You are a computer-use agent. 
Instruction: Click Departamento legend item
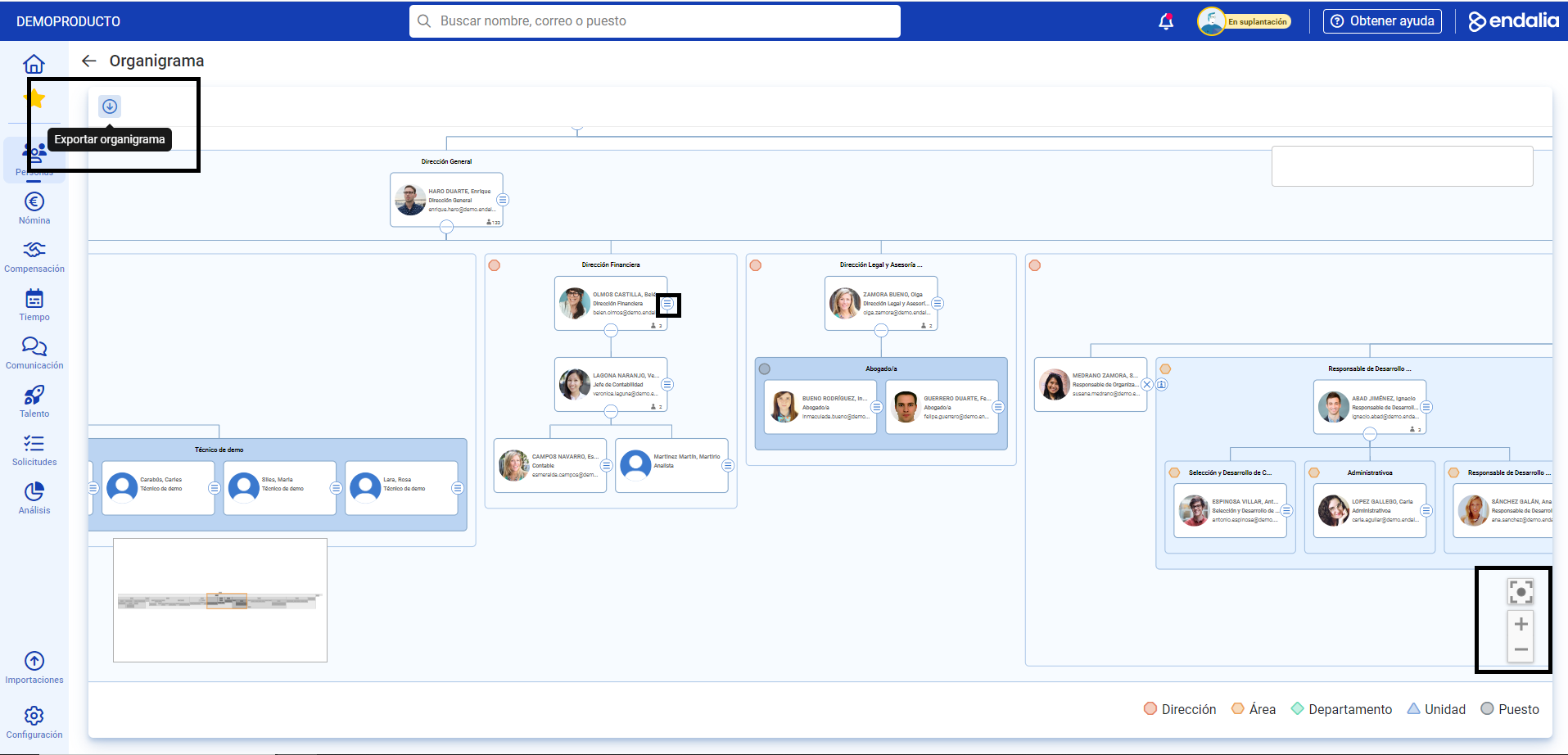[x=1341, y=709]
